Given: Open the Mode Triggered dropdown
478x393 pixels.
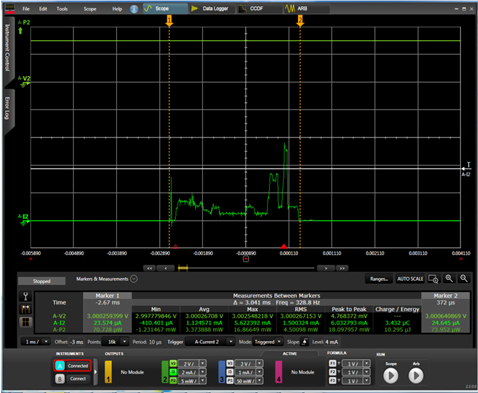Looking at the screenshot, I should pos(268,342).
